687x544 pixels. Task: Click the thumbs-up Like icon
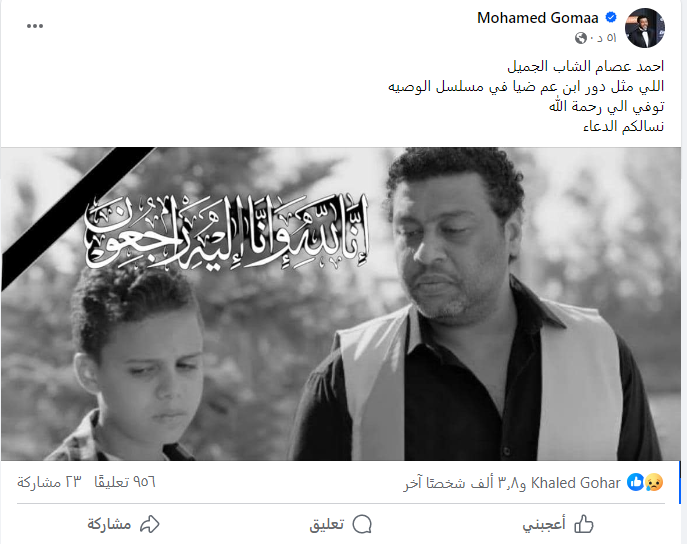tap(584, 524)
